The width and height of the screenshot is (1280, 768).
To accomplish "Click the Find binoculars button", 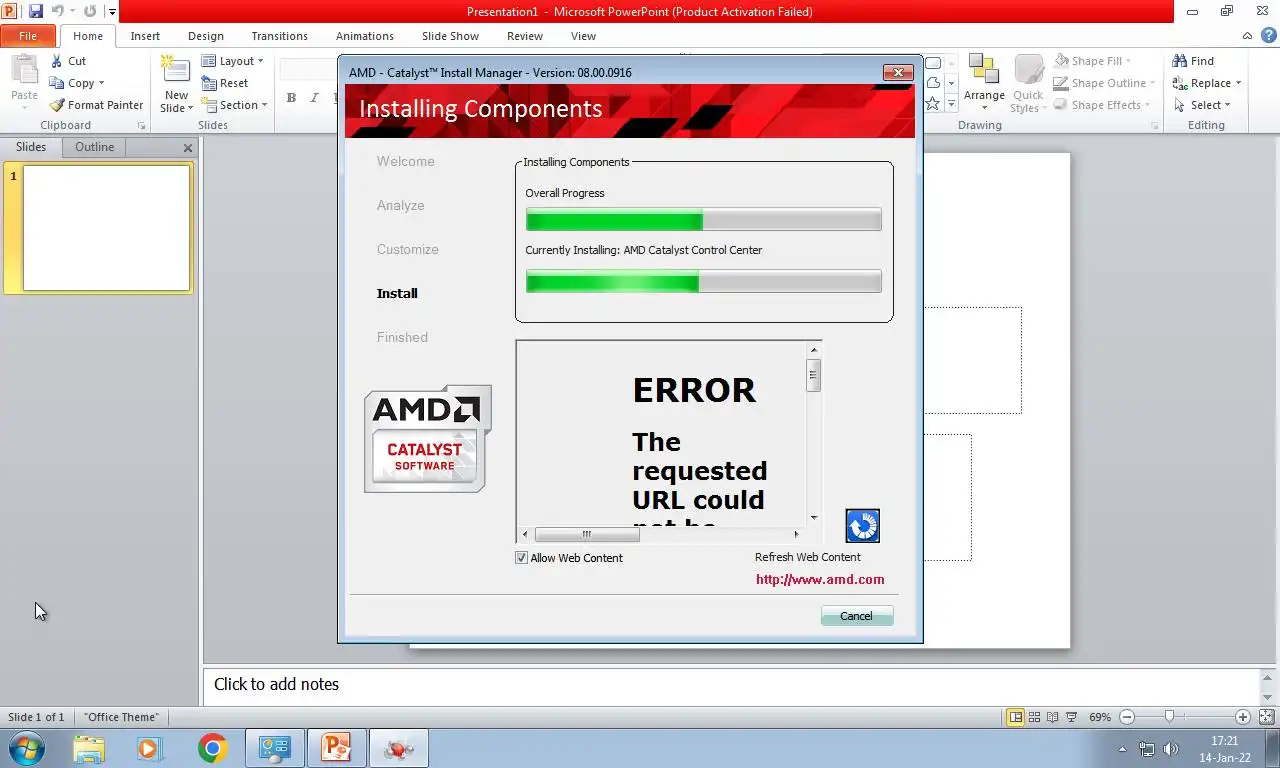I will [1193, 61].
